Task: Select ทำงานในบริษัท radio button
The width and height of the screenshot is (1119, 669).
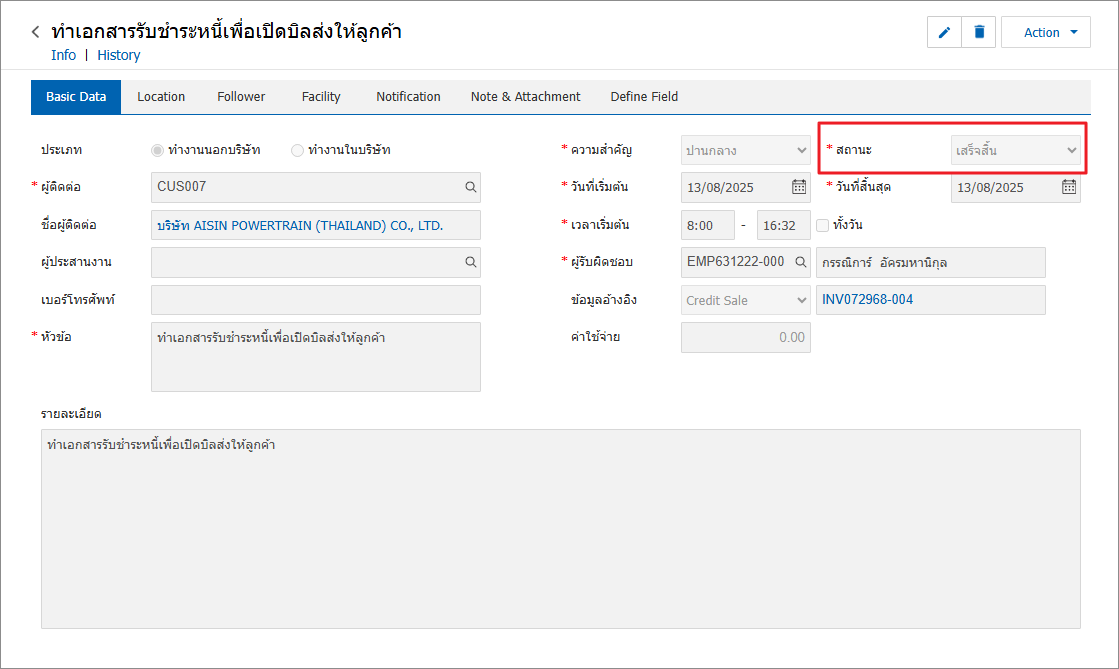Action: click(x=297, y=150)
